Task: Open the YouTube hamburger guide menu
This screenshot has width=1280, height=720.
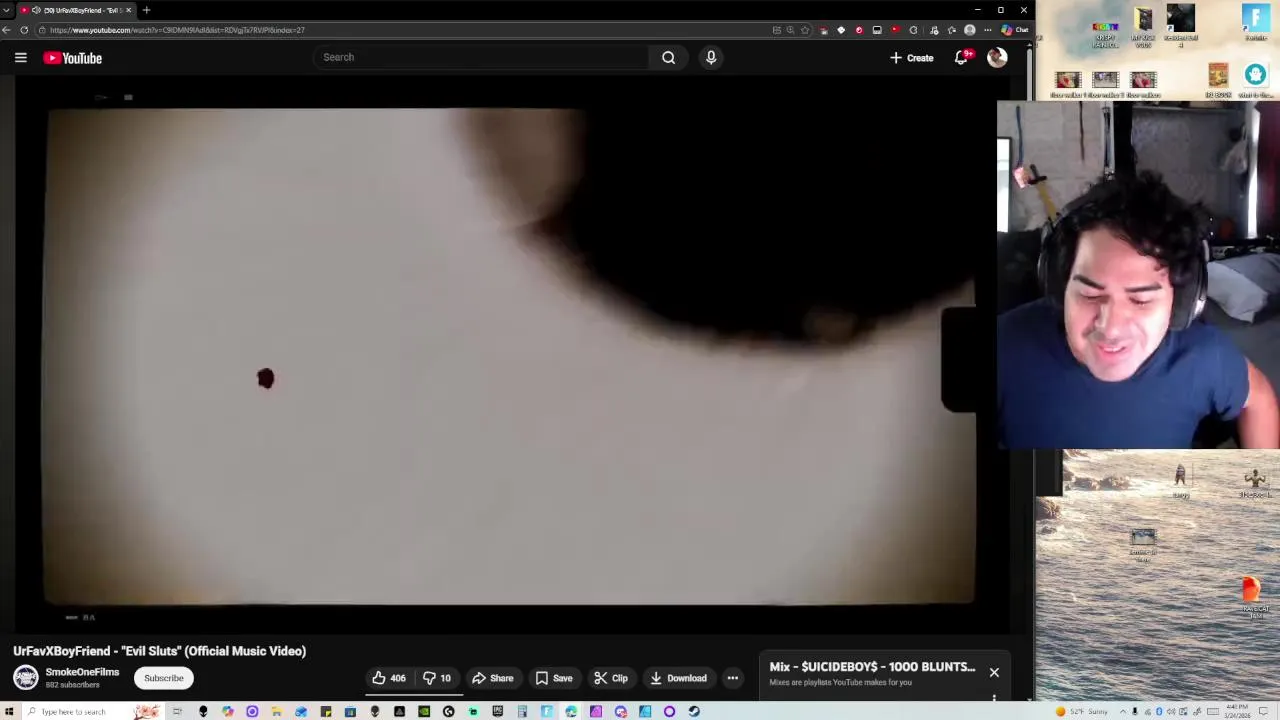Action: [20, 58]
